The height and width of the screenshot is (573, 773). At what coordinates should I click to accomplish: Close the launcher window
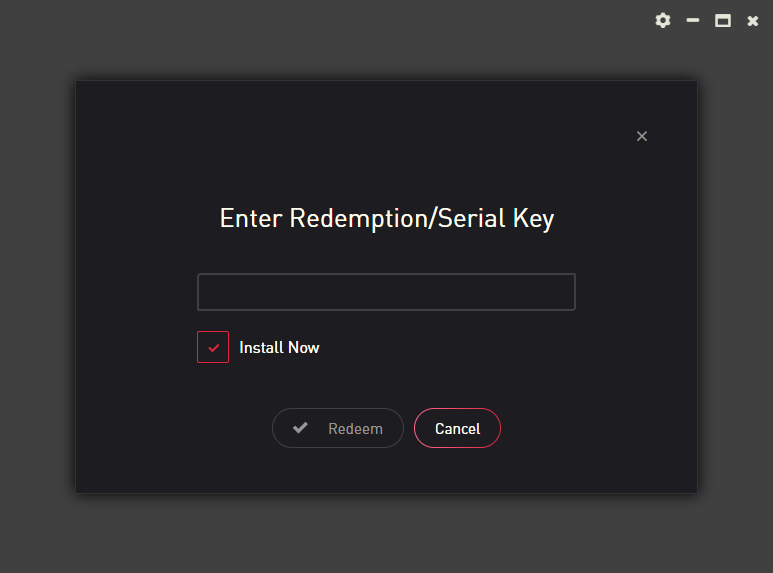(753, 20)
